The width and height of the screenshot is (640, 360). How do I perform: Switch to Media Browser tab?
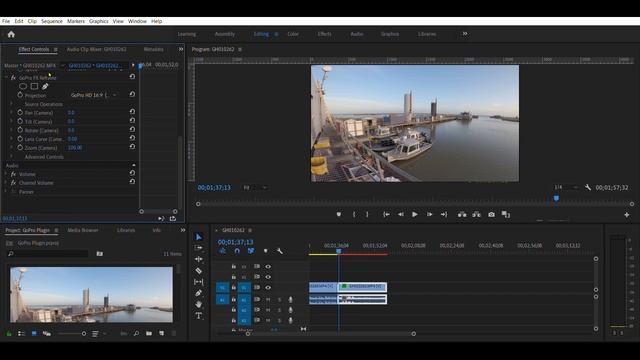tap(83, 230)
